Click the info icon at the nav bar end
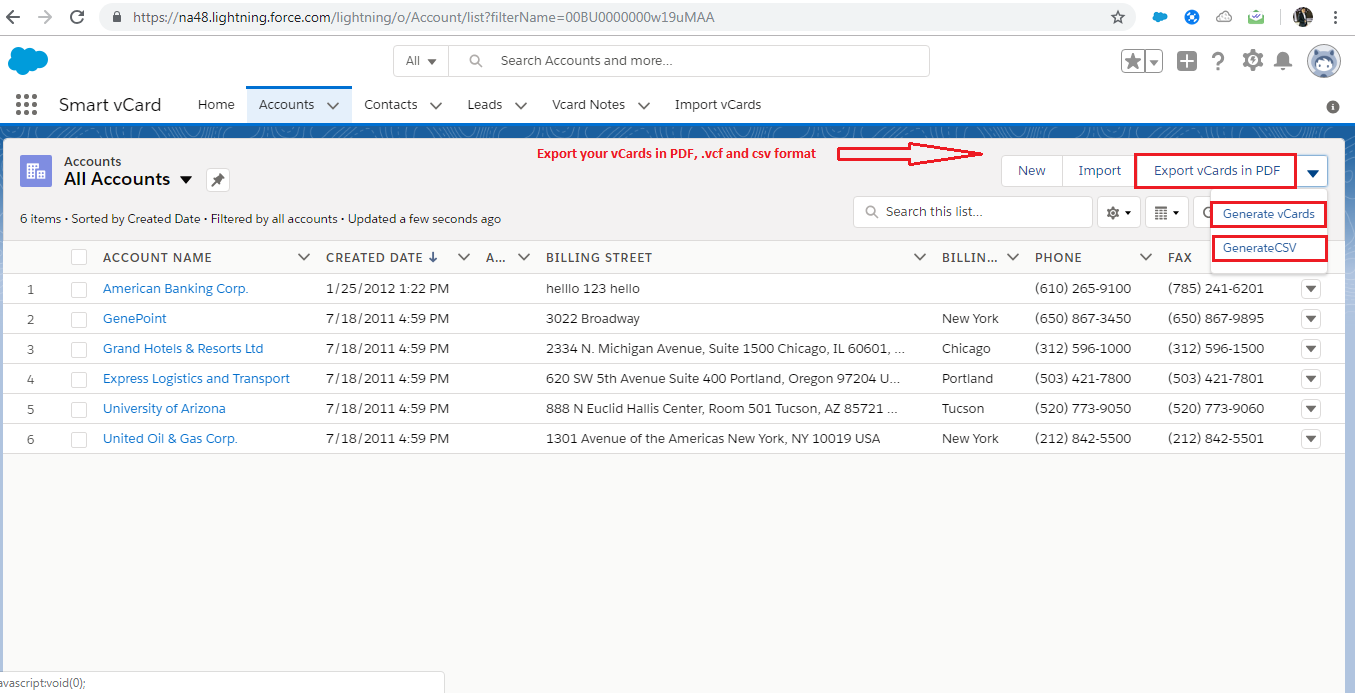Screen dimensions: 1355x693 [1332, 106]
